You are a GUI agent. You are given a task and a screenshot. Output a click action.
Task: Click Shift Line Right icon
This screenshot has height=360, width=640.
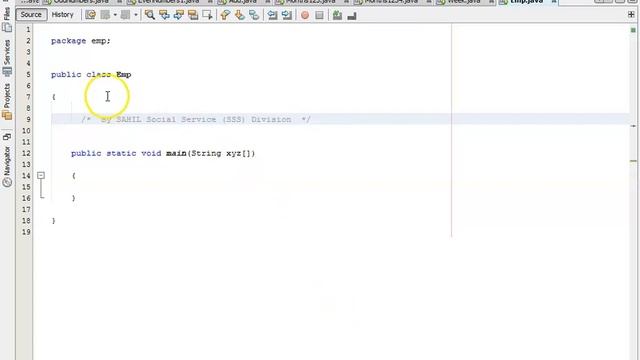[287, 15]
